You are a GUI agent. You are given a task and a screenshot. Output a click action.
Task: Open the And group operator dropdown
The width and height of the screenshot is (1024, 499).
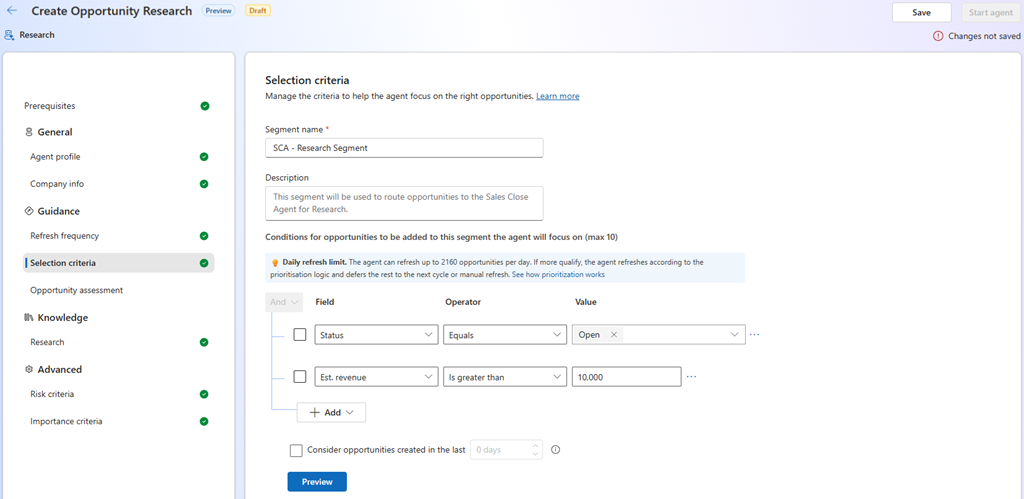tap(284, 302)
